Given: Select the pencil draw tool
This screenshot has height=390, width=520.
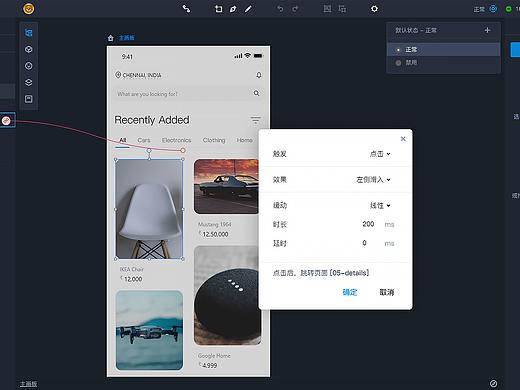Looking at the screenshot, I should [248, 9].
